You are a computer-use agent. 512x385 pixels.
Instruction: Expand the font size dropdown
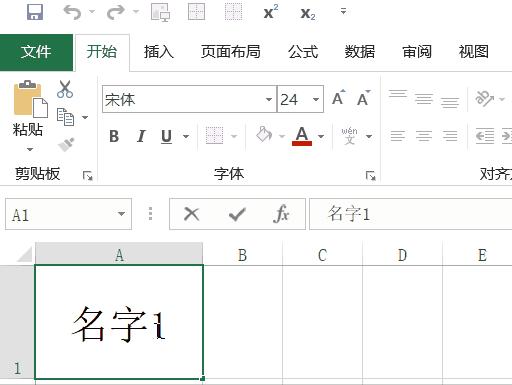(316, 99)
